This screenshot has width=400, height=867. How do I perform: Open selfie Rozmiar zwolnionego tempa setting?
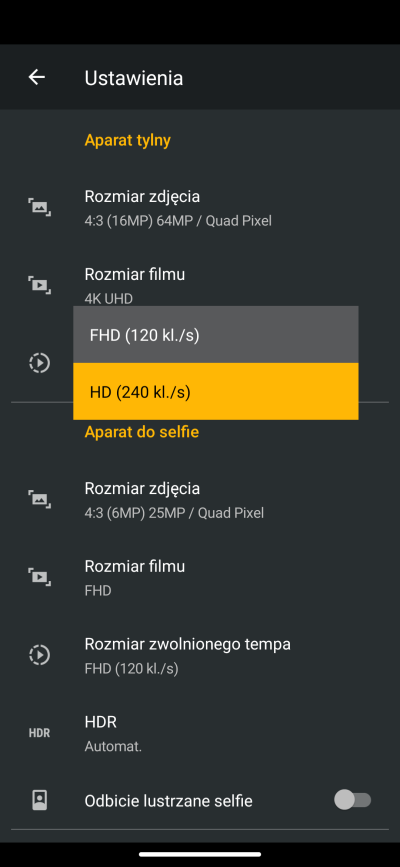point(200,655)
